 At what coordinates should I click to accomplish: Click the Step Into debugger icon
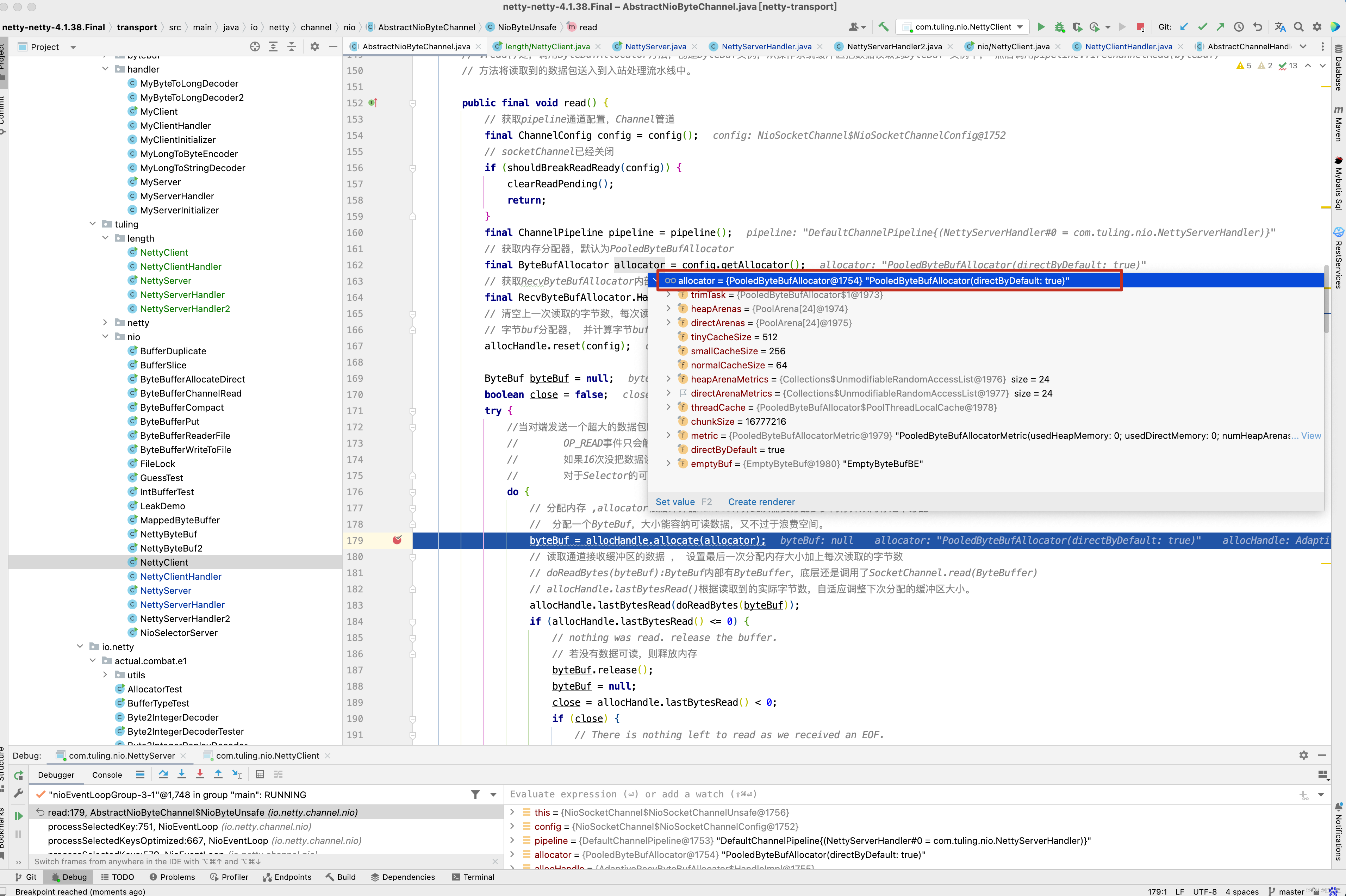182,774
